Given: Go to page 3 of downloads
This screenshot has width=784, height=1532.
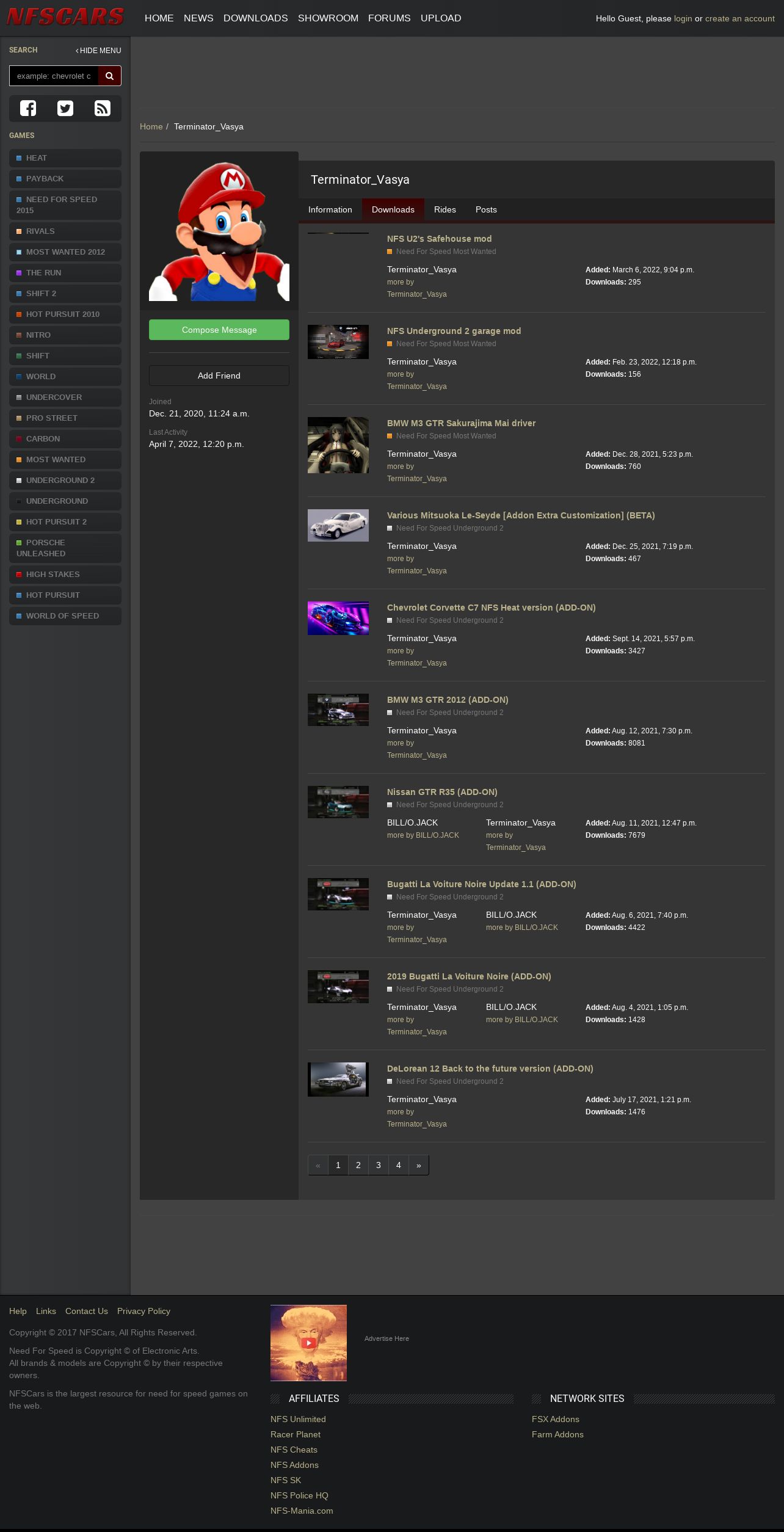Looking at the screenshot, I should [379, 1165].
